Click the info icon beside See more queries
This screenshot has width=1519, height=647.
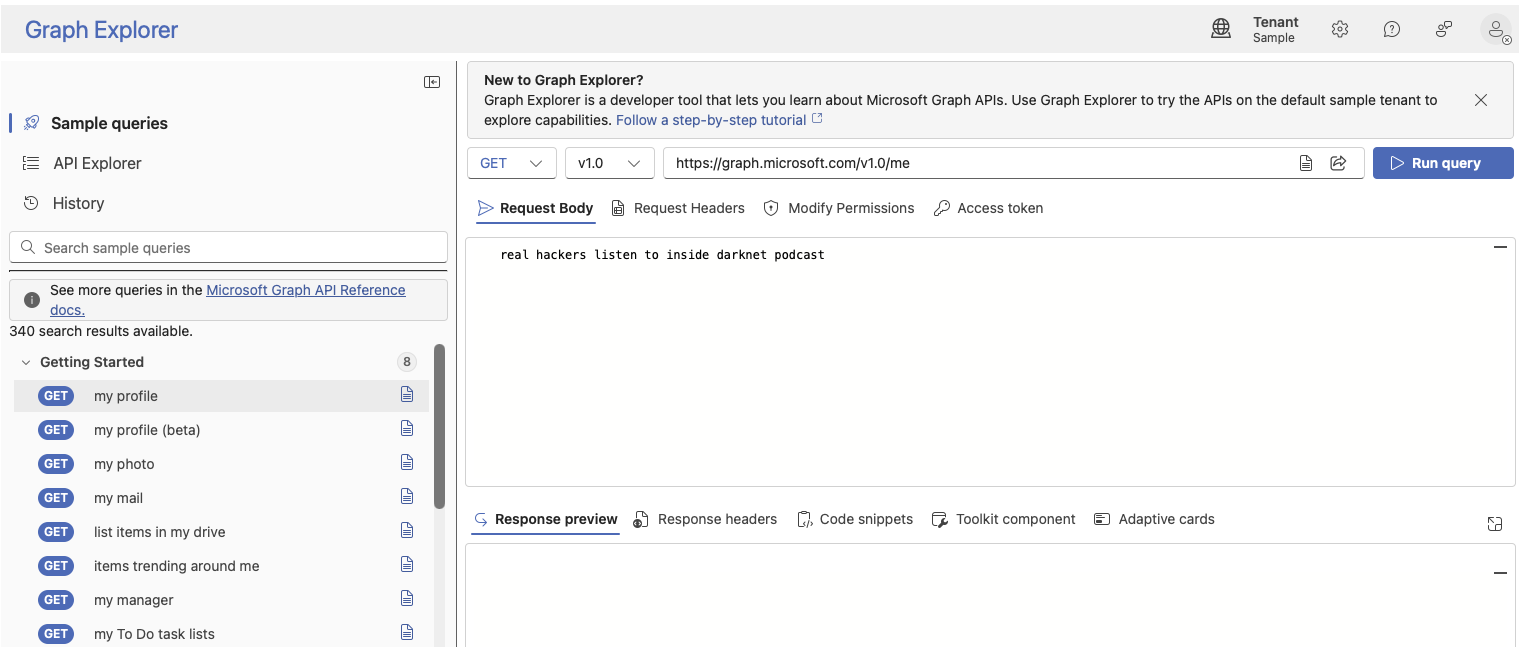(x=32, y=300)
